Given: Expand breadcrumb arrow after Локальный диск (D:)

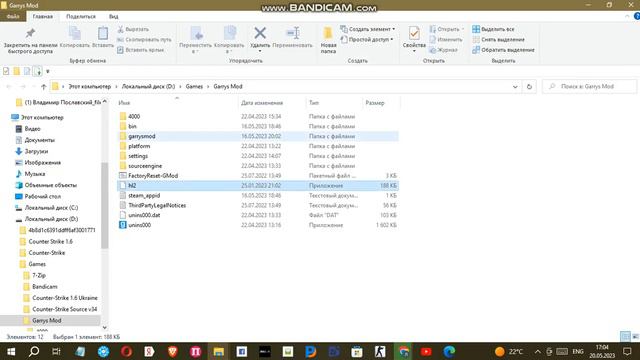Looking at the screenshot, I should (180, 87).
